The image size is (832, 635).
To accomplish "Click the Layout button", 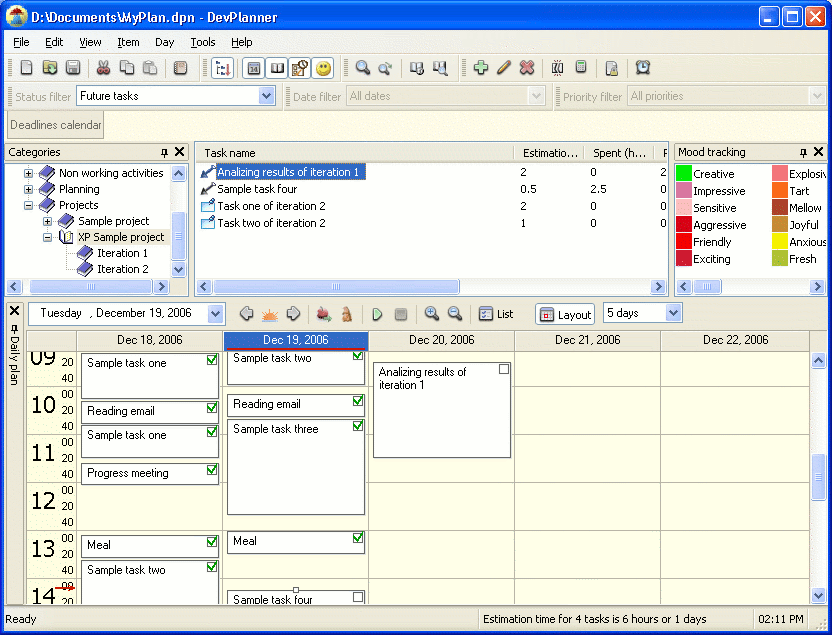I will (x=564, y=314).
